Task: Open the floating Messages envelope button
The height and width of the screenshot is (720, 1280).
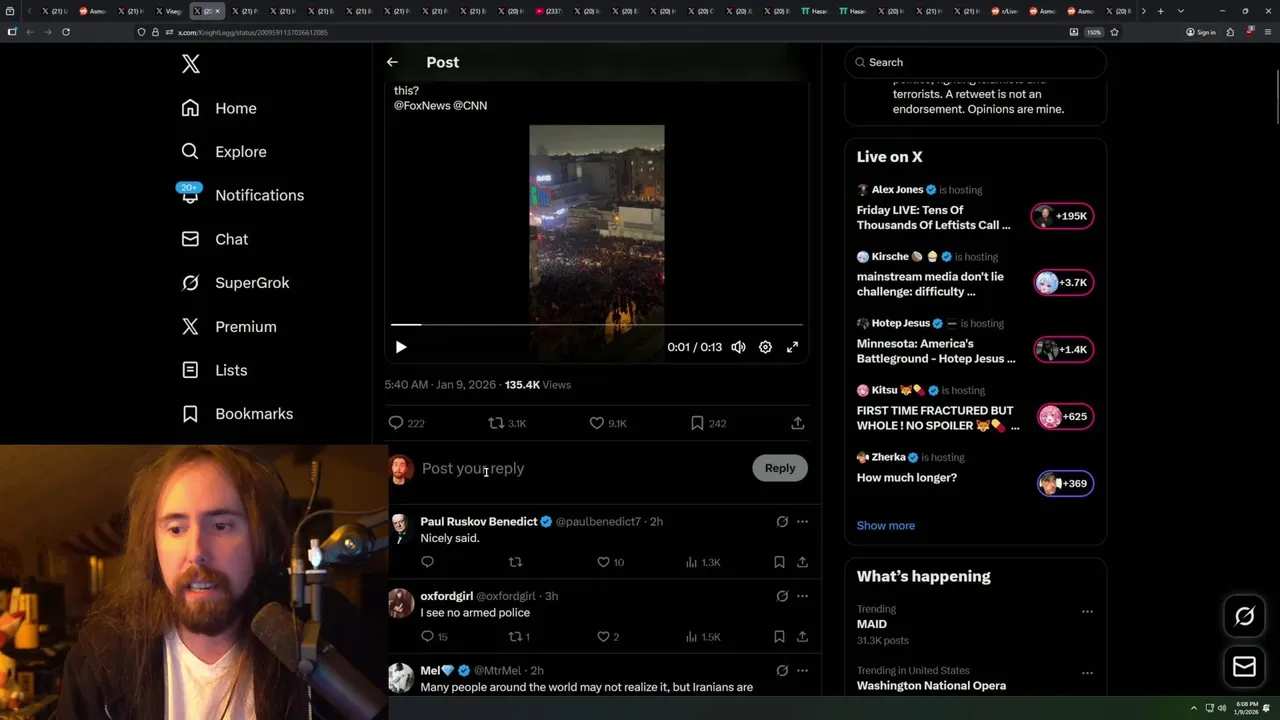Action: (x=1244, y=667)
